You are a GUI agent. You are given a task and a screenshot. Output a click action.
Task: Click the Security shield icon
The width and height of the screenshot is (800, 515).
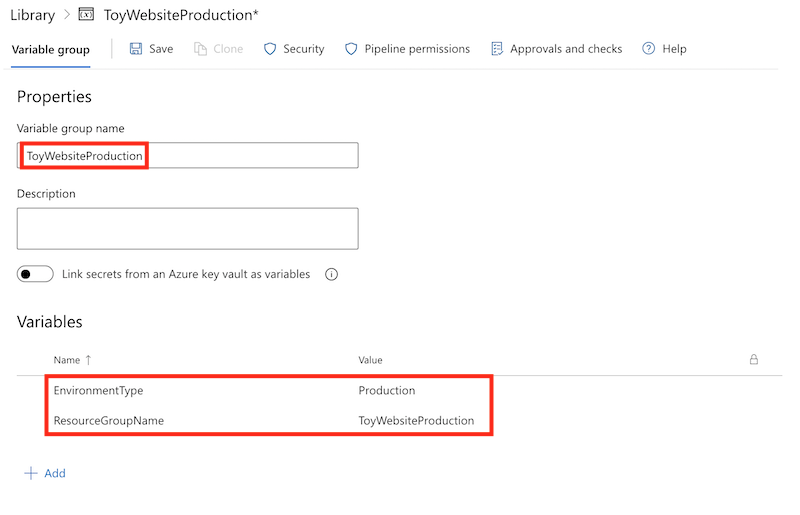[x=270, y=49]
